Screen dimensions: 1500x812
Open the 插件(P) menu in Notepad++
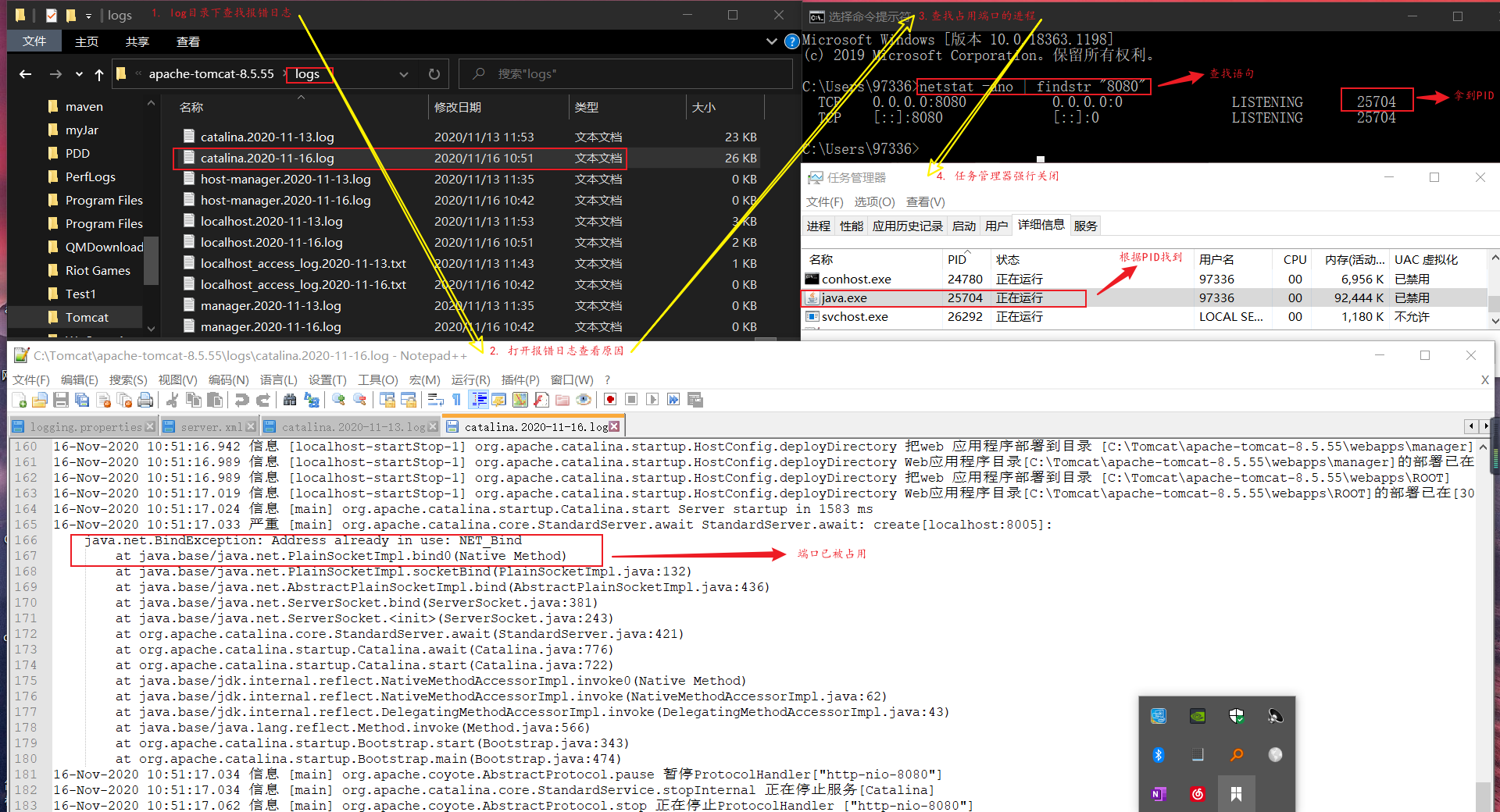[x=520, y=380]
